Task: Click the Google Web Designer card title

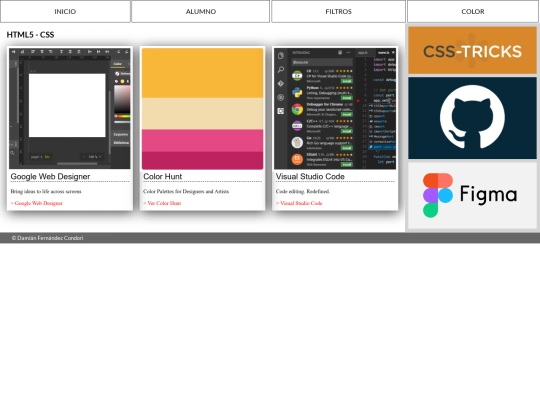Action: 50,176
